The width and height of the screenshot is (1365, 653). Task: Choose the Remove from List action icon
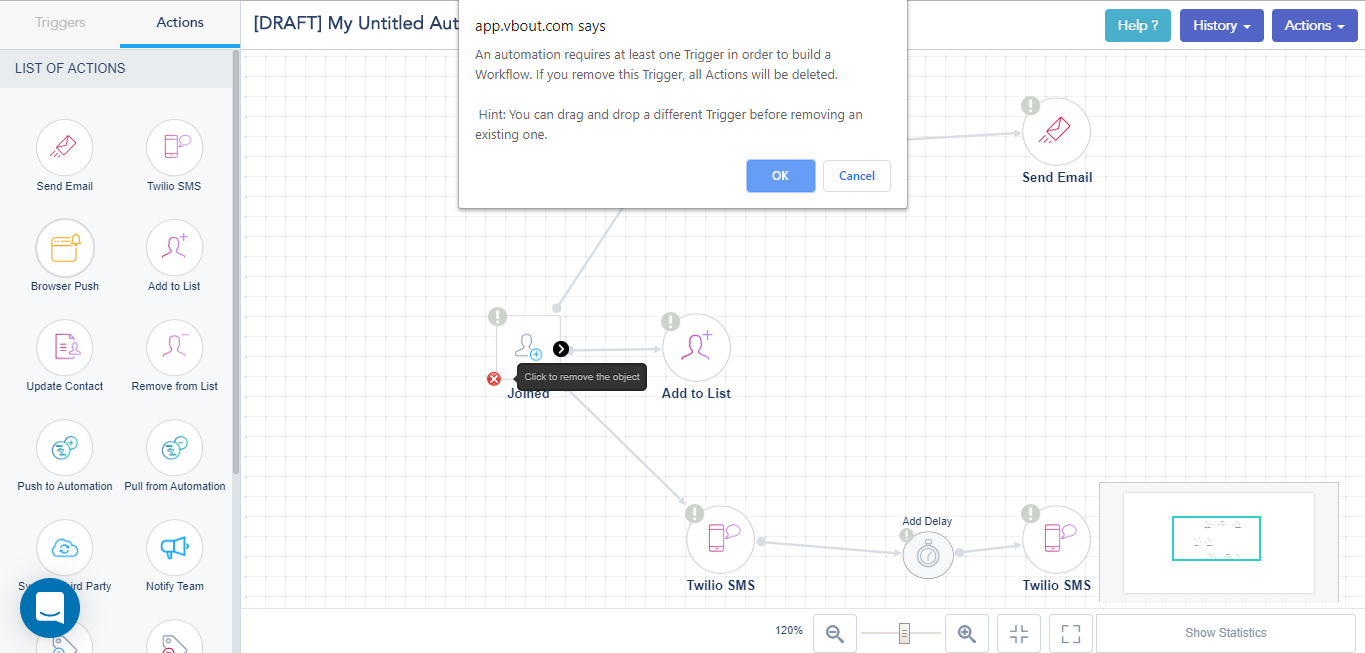(175, 348)
